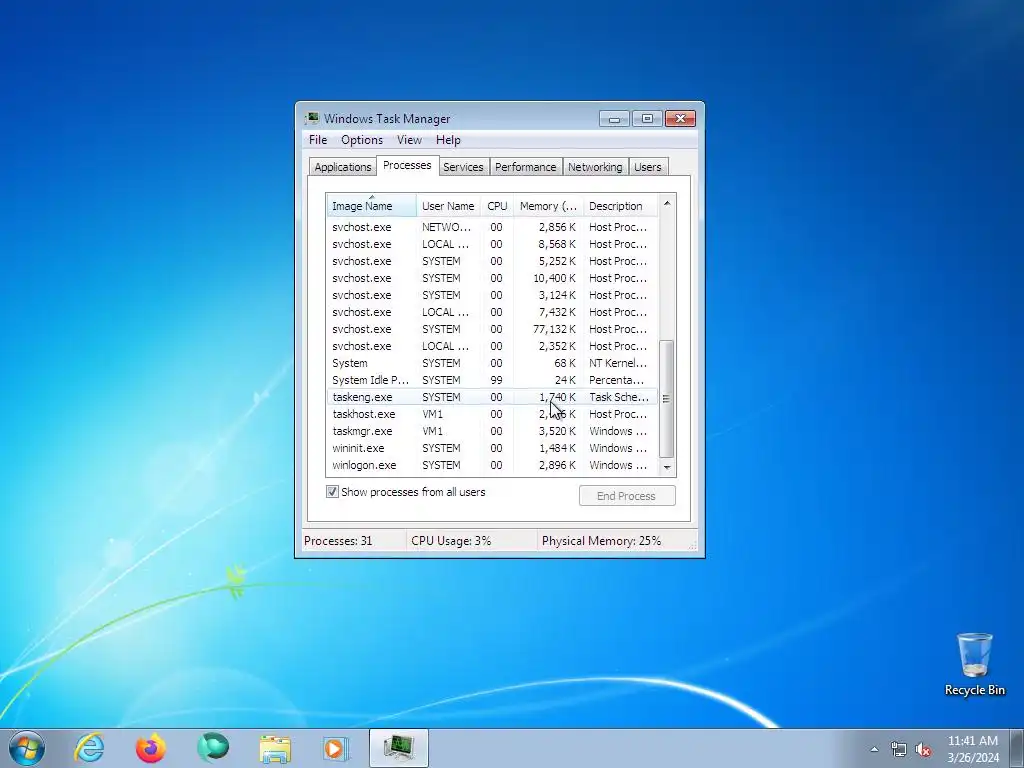Click scrollbar down arrow in process list
Image resolution: width=1024 pixels, height=768 pixels.
coord(667,467)
